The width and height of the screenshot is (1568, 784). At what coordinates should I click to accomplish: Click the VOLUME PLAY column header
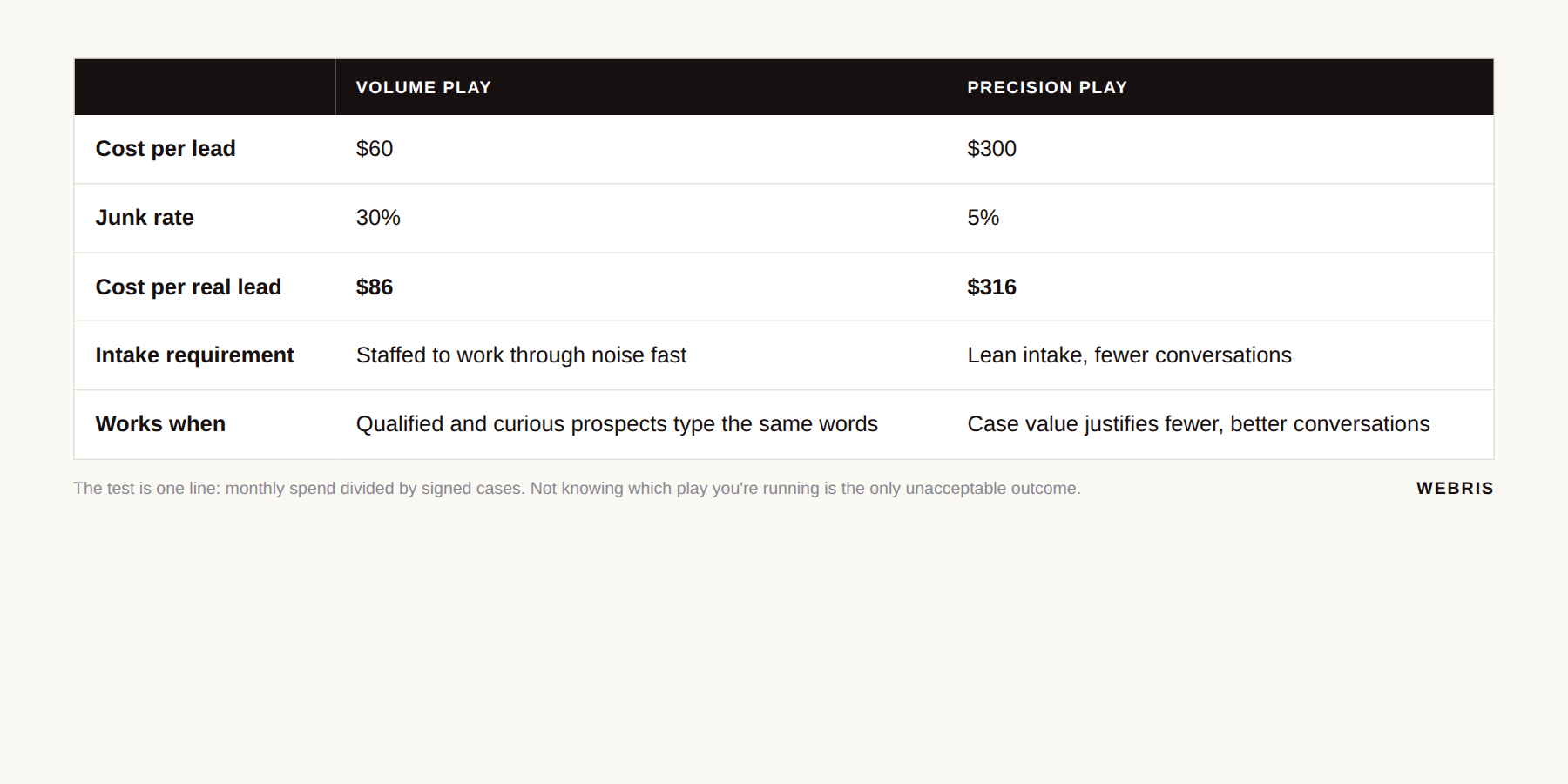[423, 87]
